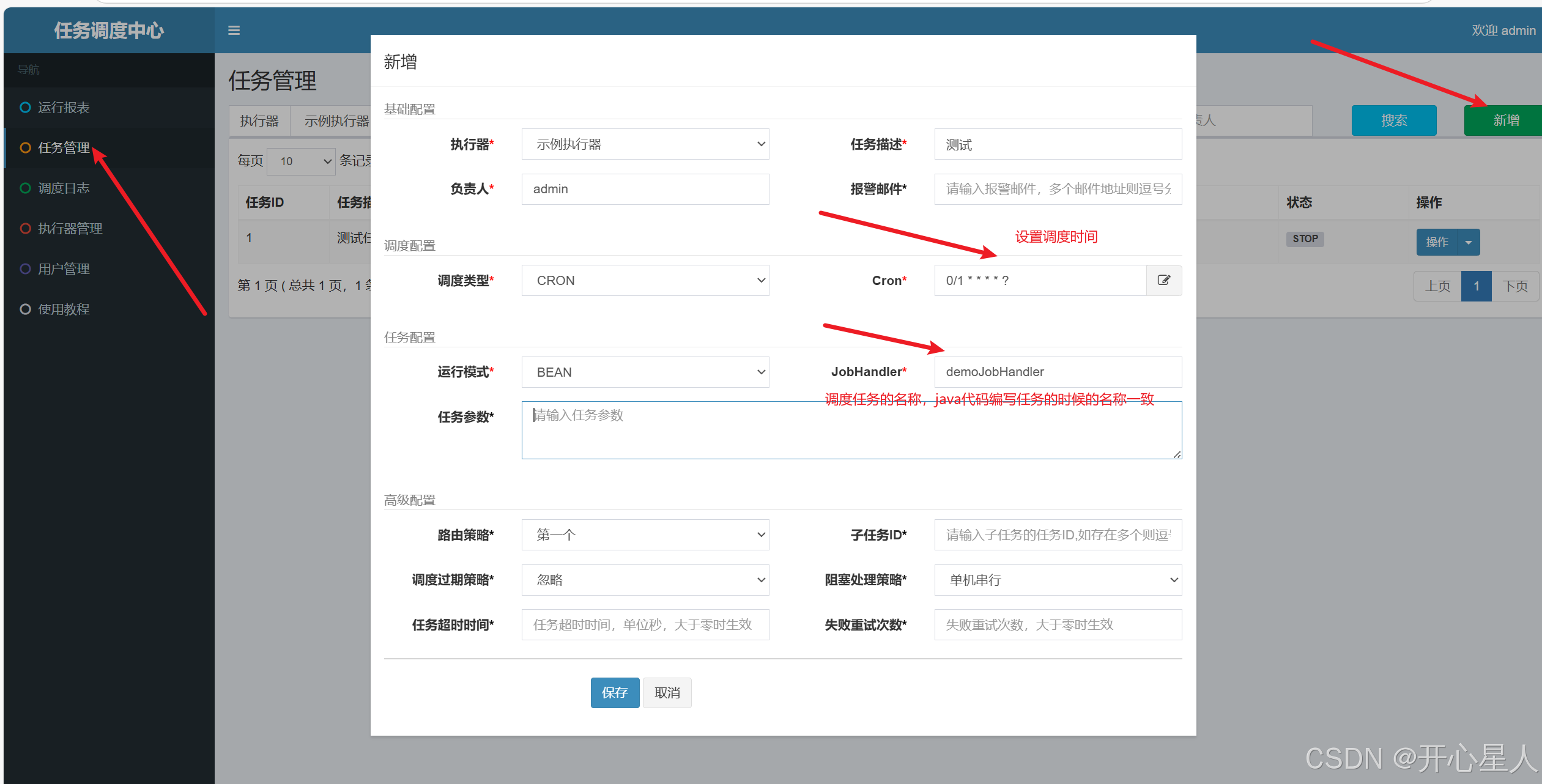Click the 执行器管理 circle icon in sidebar

25,229
